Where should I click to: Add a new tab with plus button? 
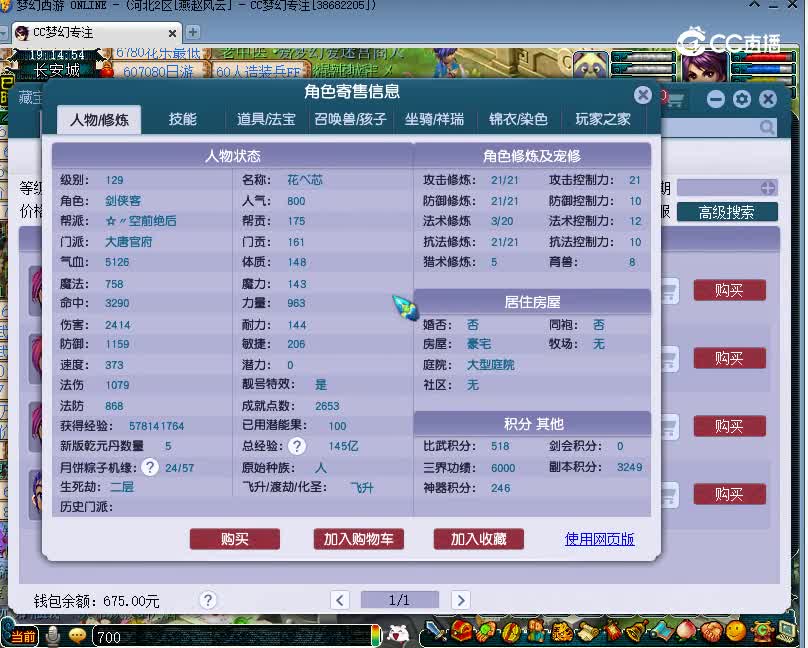(193, 32)
